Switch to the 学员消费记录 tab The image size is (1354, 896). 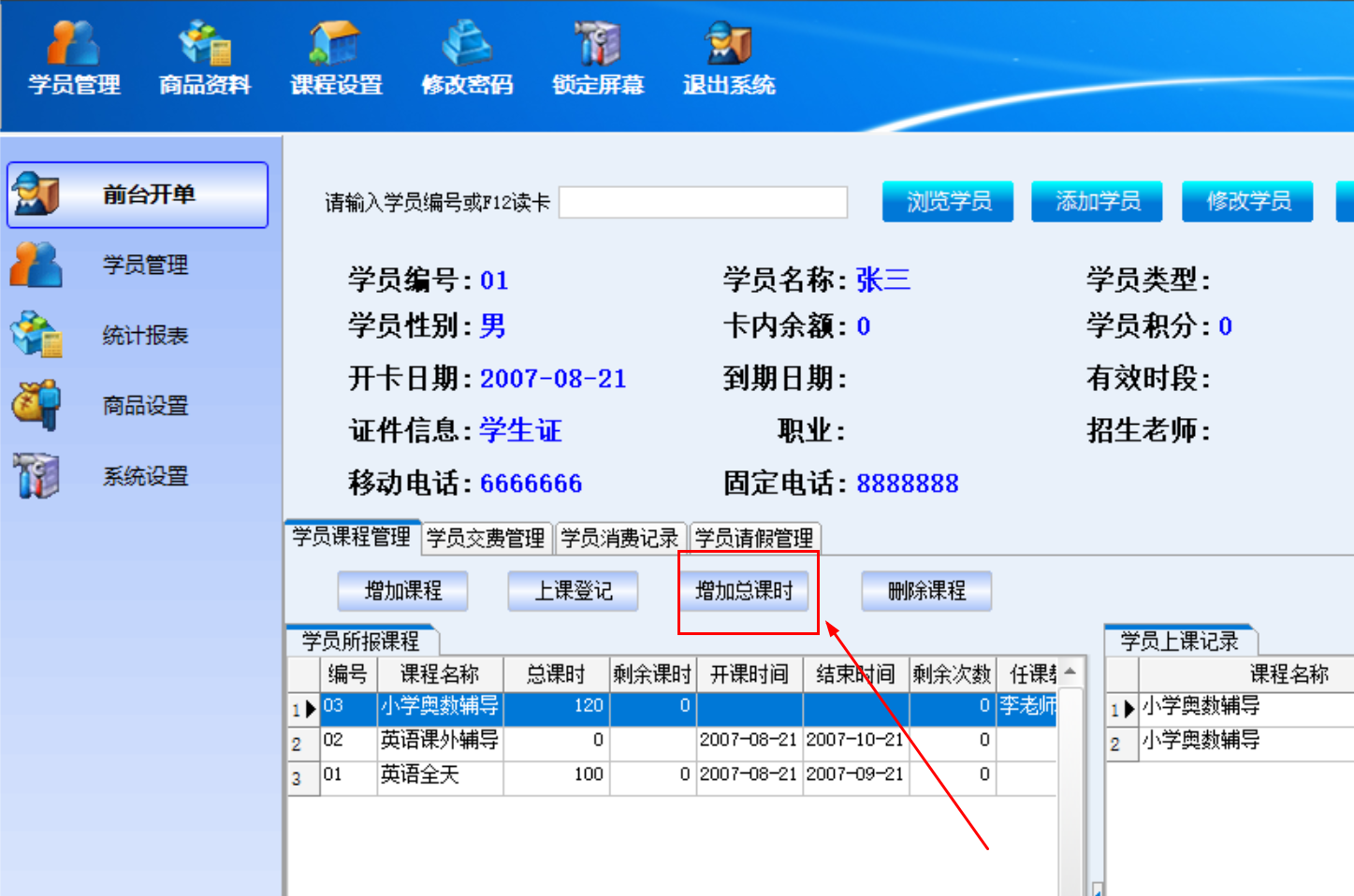619,538
